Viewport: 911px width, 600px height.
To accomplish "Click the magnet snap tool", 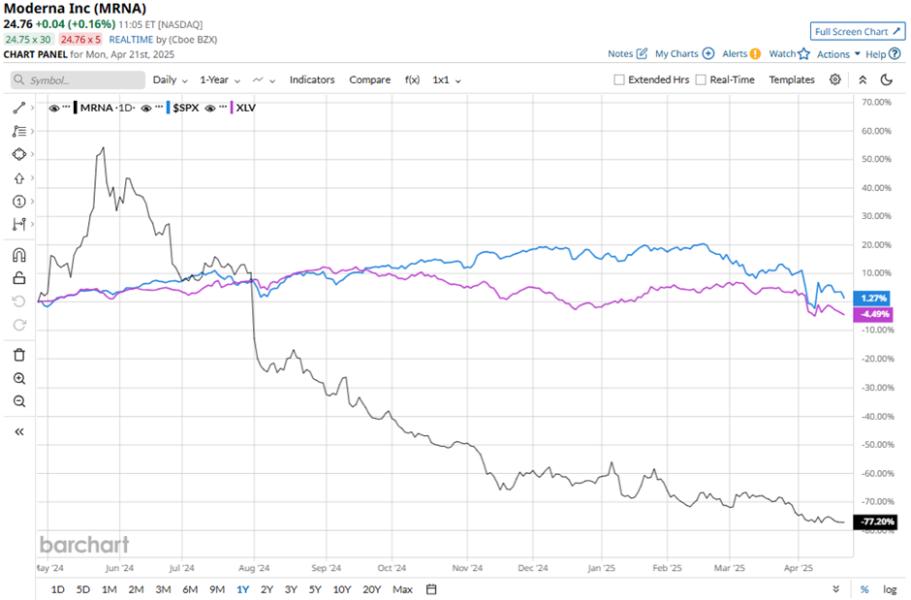I will pos(19,255).
